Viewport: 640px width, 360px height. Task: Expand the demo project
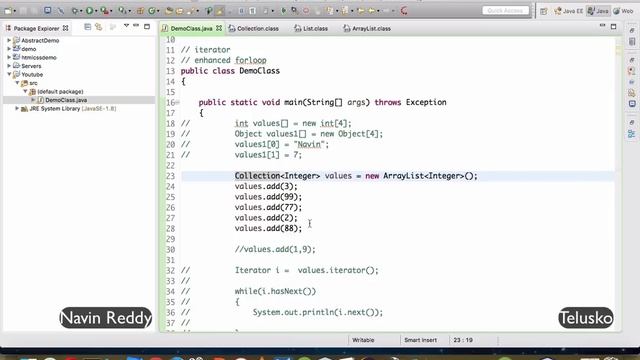[9, 49]
